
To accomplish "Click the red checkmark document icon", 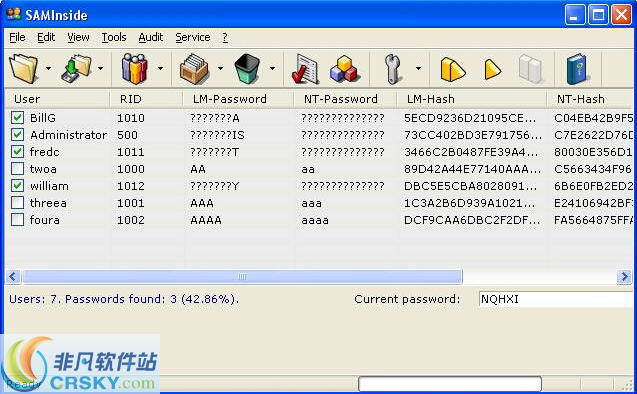I will coord(305,68).
